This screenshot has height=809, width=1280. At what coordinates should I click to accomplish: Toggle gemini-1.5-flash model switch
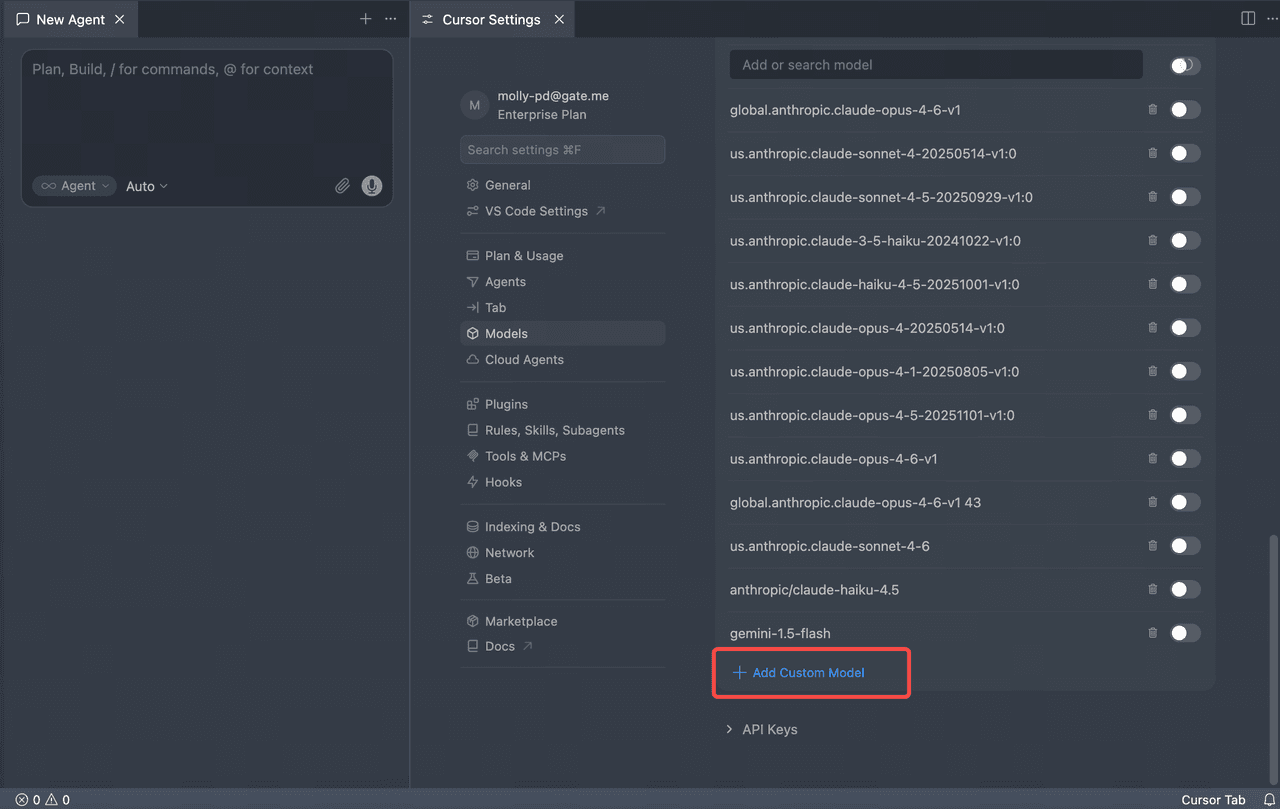(1185, 633)
